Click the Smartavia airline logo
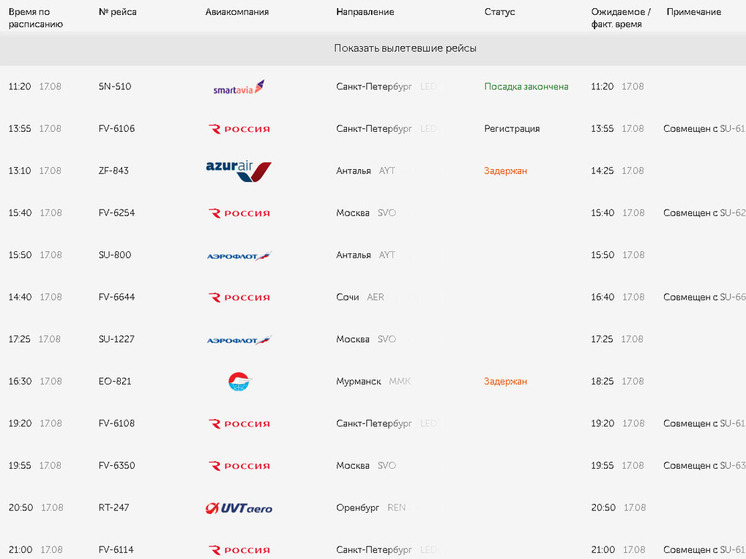 (x=239, y=87)
